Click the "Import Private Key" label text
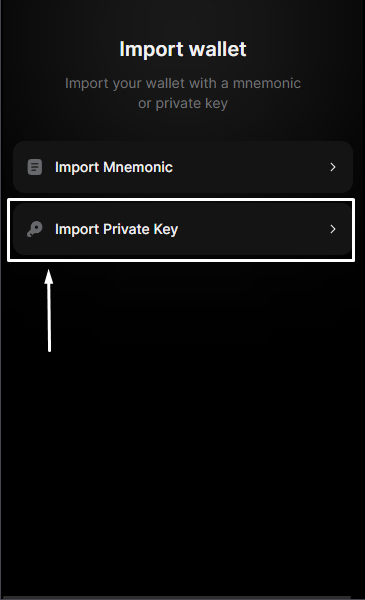The width and height of the screenshot is (365, 600). pyautogui.click(x=116, y=229)
